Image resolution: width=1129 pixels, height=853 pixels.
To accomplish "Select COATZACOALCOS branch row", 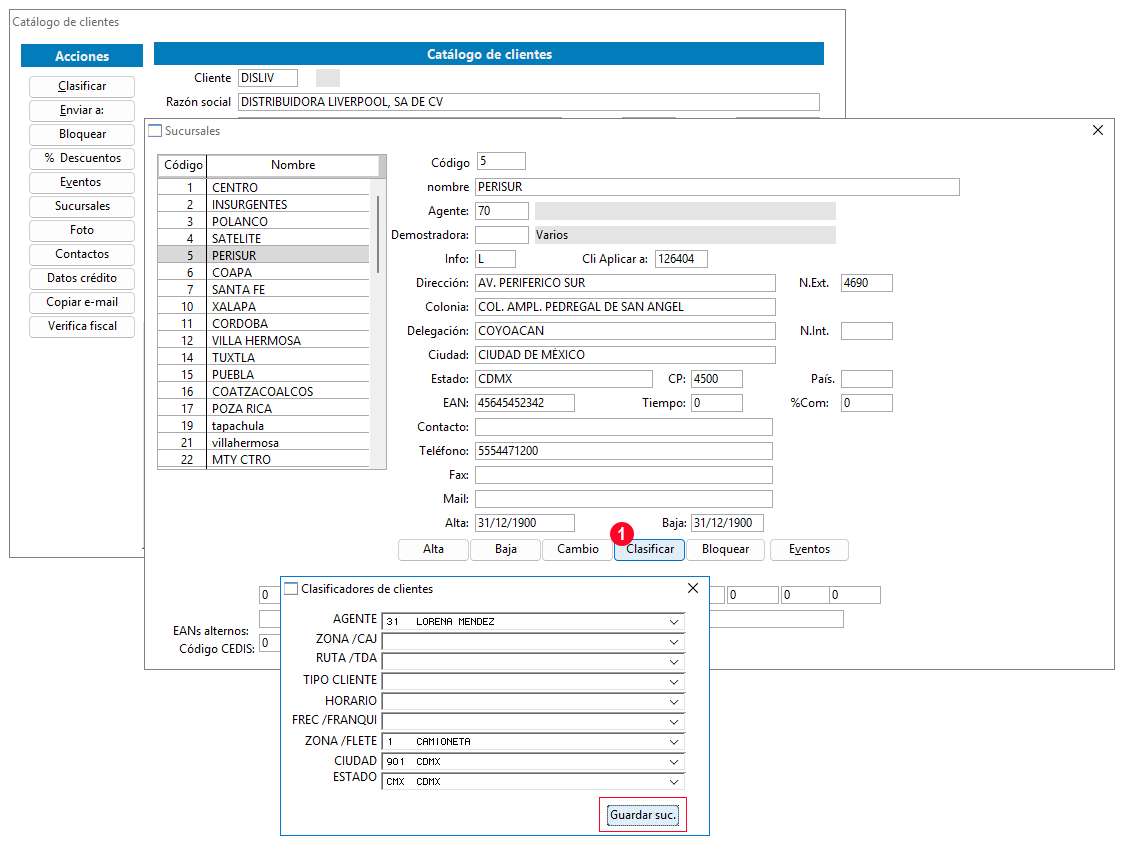I will click(264, 392).
